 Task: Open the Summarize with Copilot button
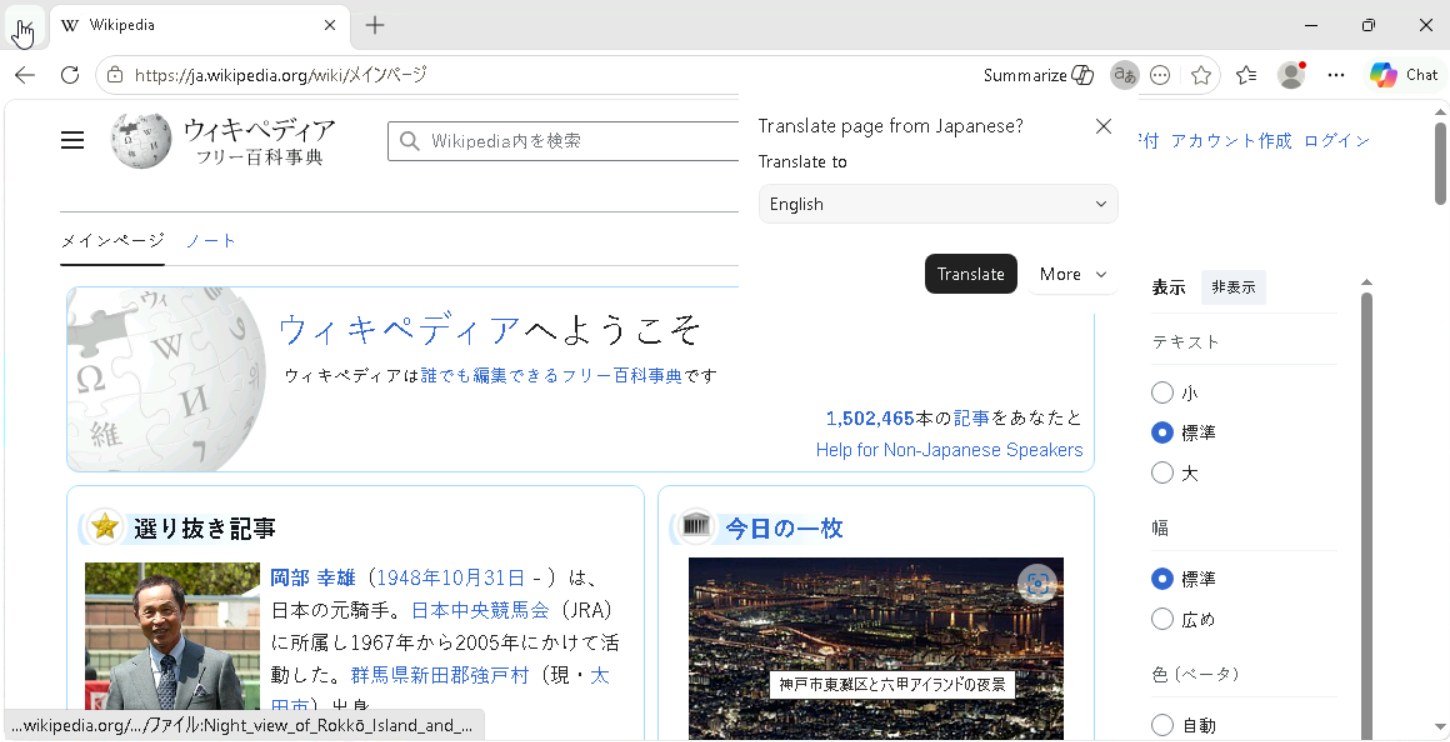pos(1038,75)
